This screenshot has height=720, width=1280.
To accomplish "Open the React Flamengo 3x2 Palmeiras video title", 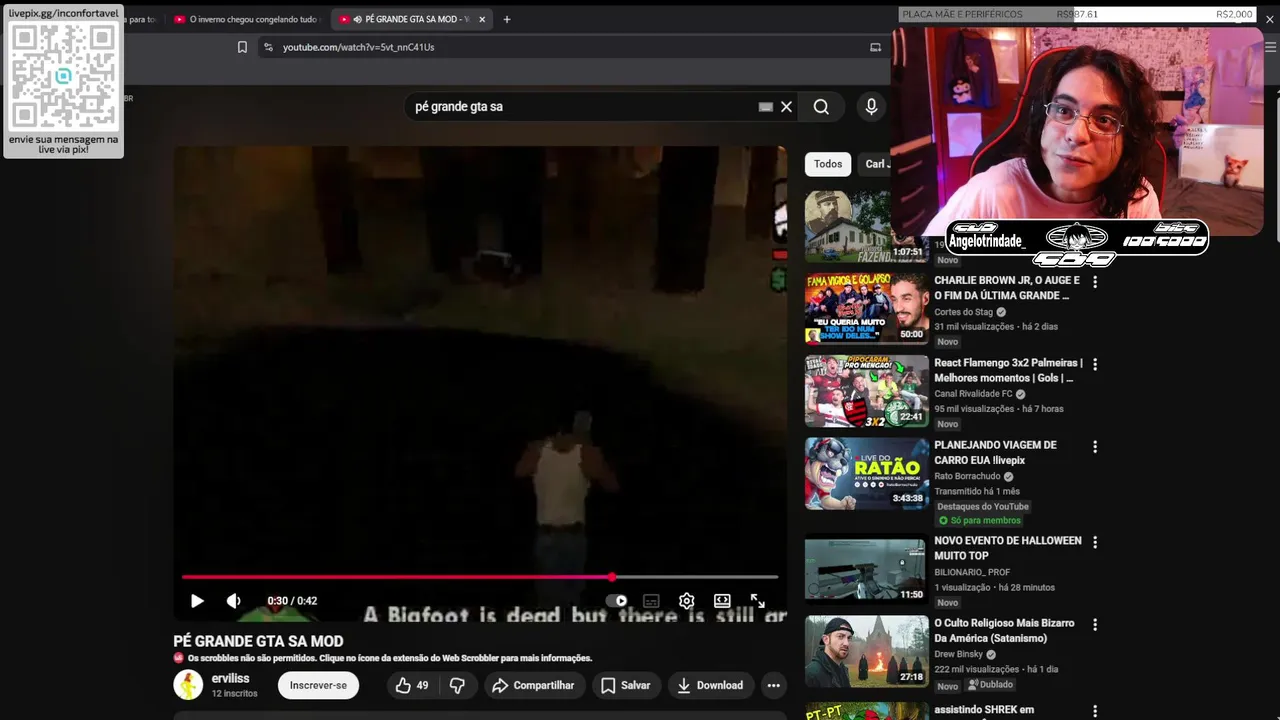I will pyautogui.click(x=1008, y=370).
